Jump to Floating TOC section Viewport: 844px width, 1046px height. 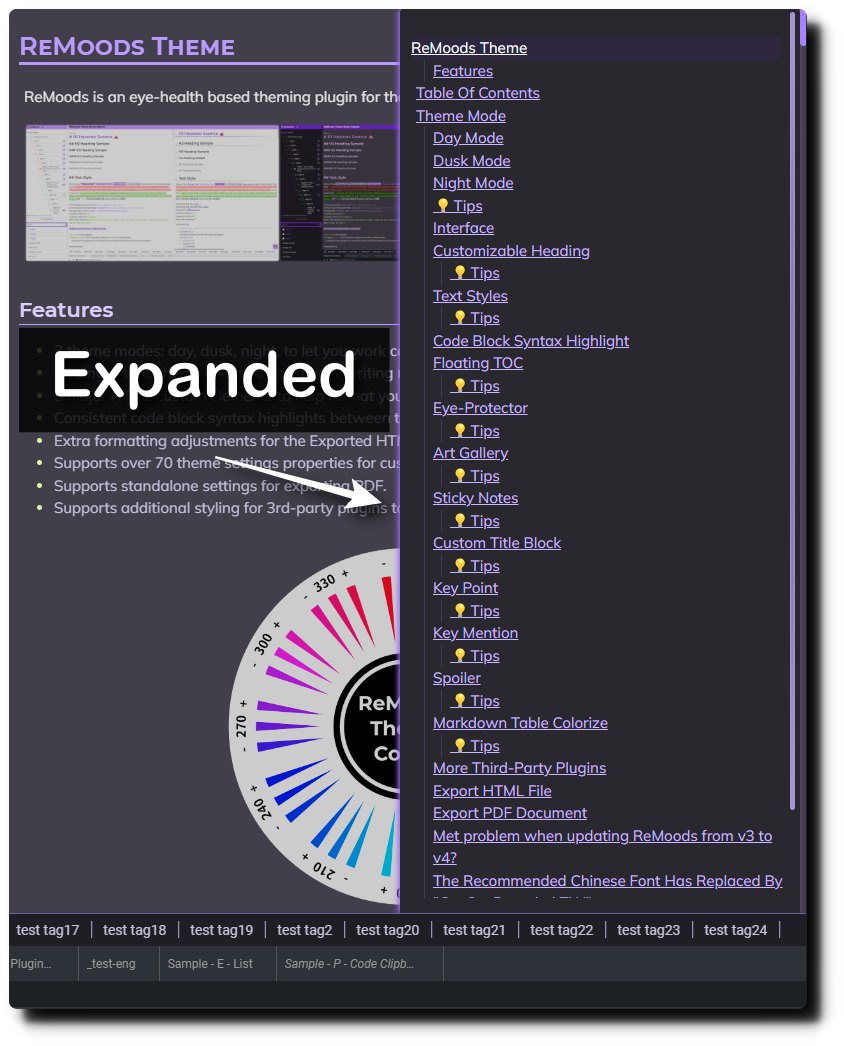pyautogui.click(x=478, y=363)
